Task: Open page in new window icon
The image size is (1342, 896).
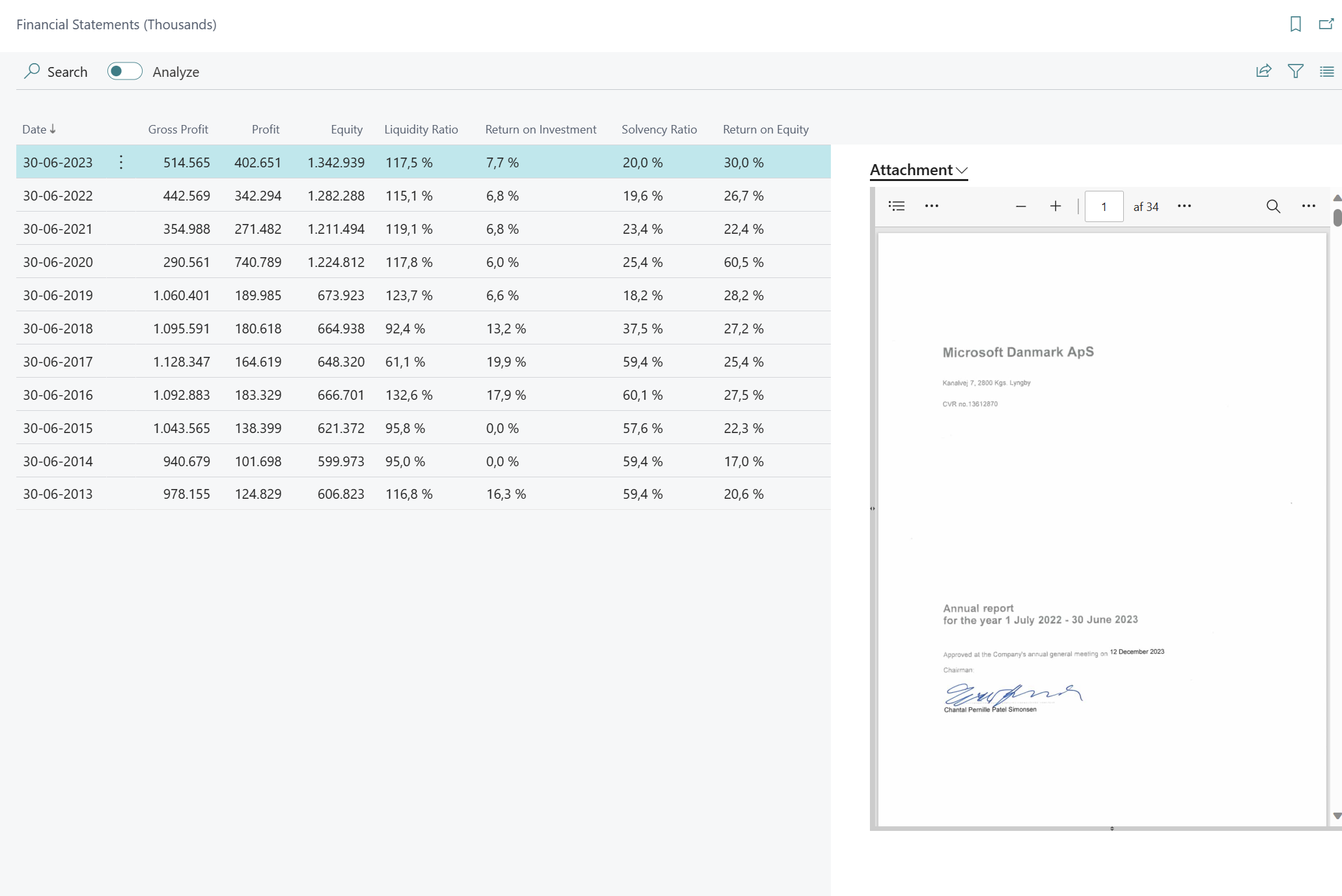Action: 1326,24
